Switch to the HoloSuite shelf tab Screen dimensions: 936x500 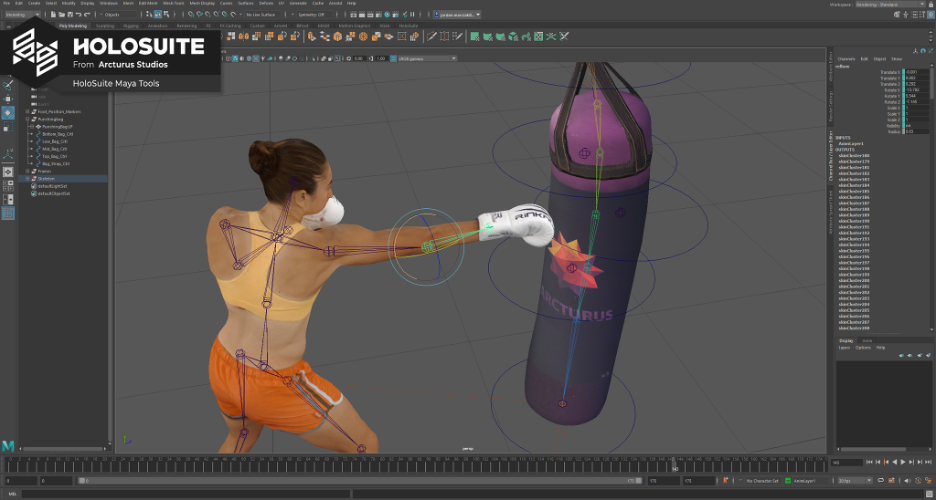coord(408,26)
